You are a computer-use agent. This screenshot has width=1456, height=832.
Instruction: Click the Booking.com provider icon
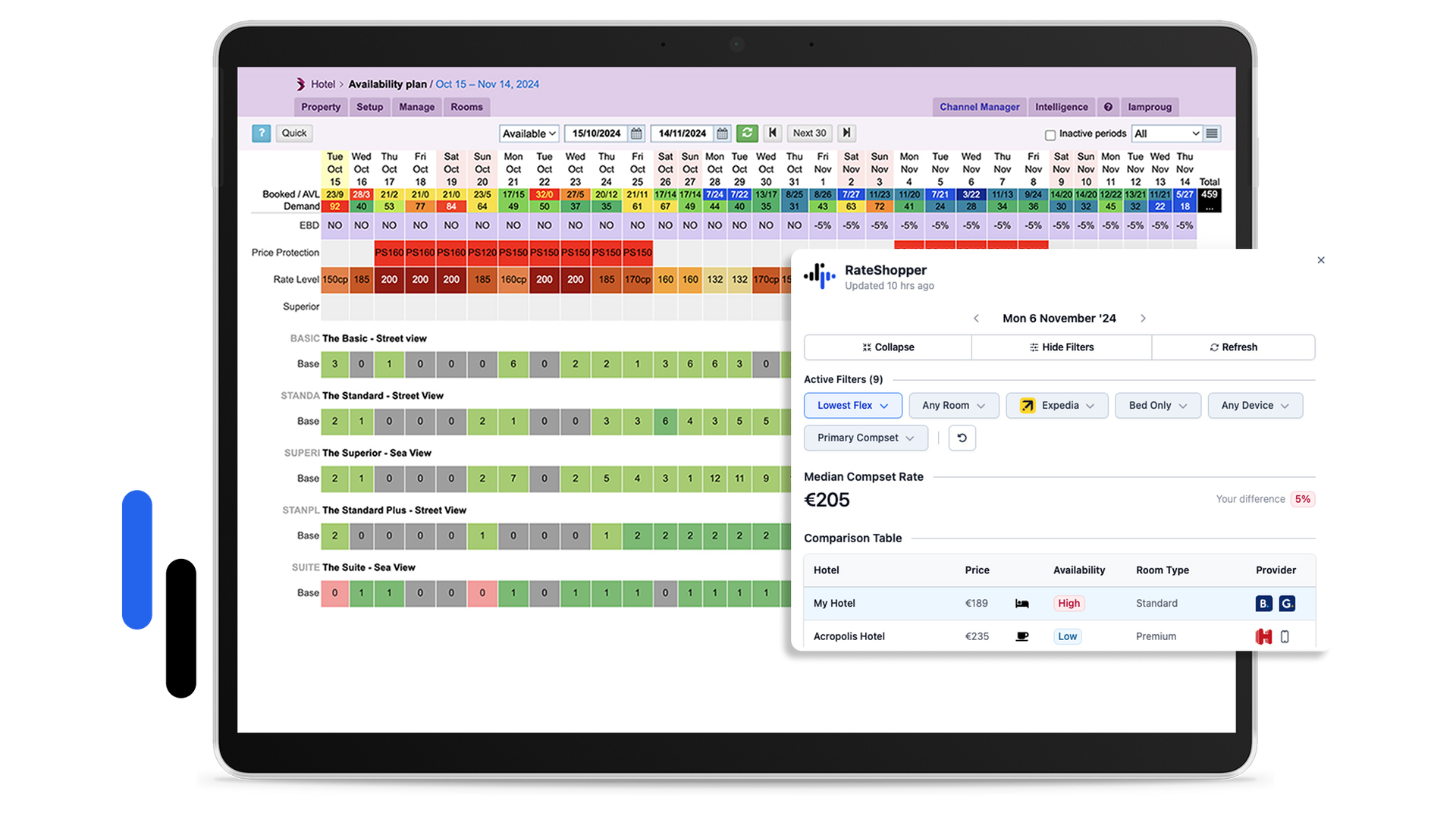1263,604
